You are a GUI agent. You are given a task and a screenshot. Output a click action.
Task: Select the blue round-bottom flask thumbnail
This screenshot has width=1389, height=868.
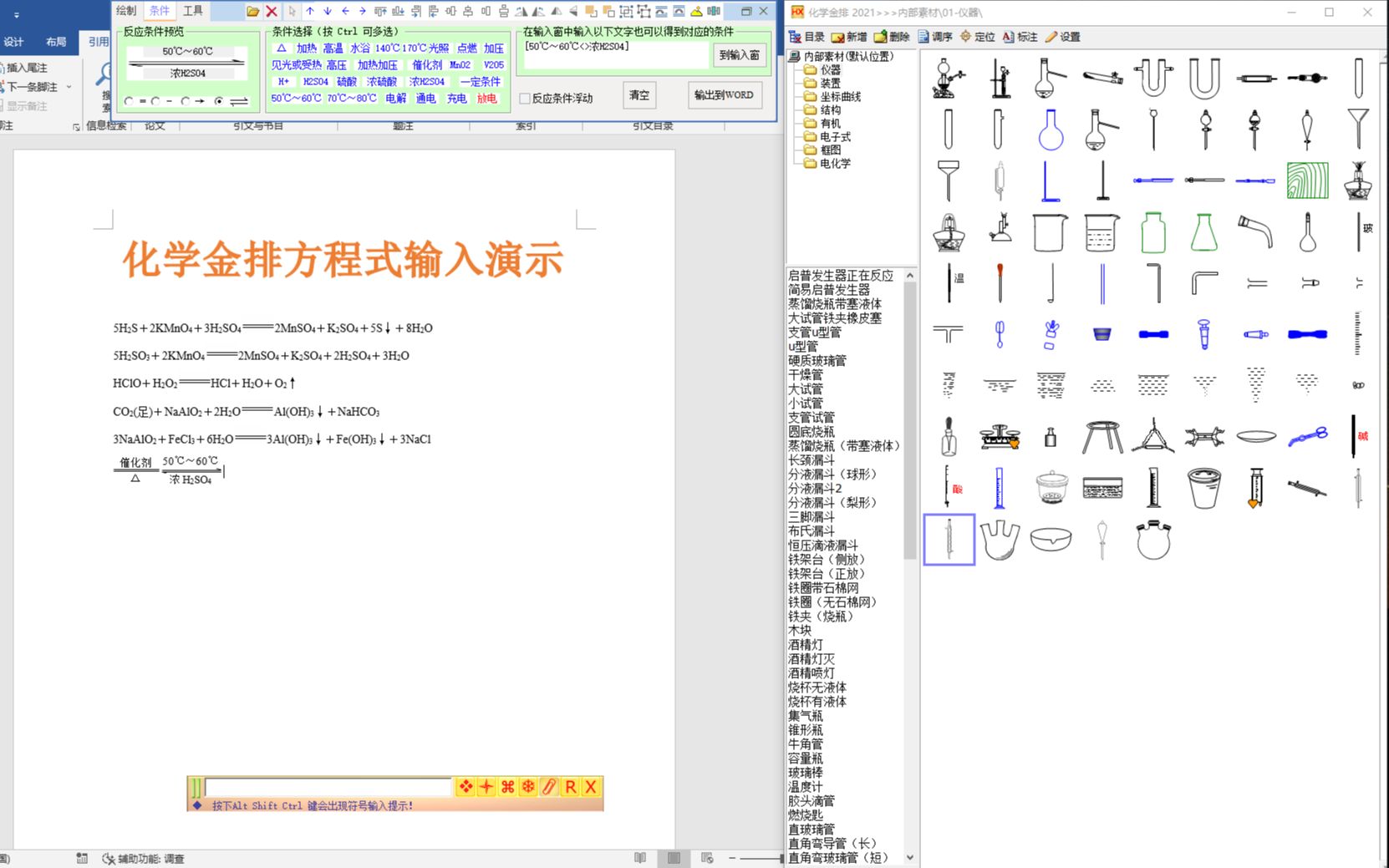tap(1051, 129)
